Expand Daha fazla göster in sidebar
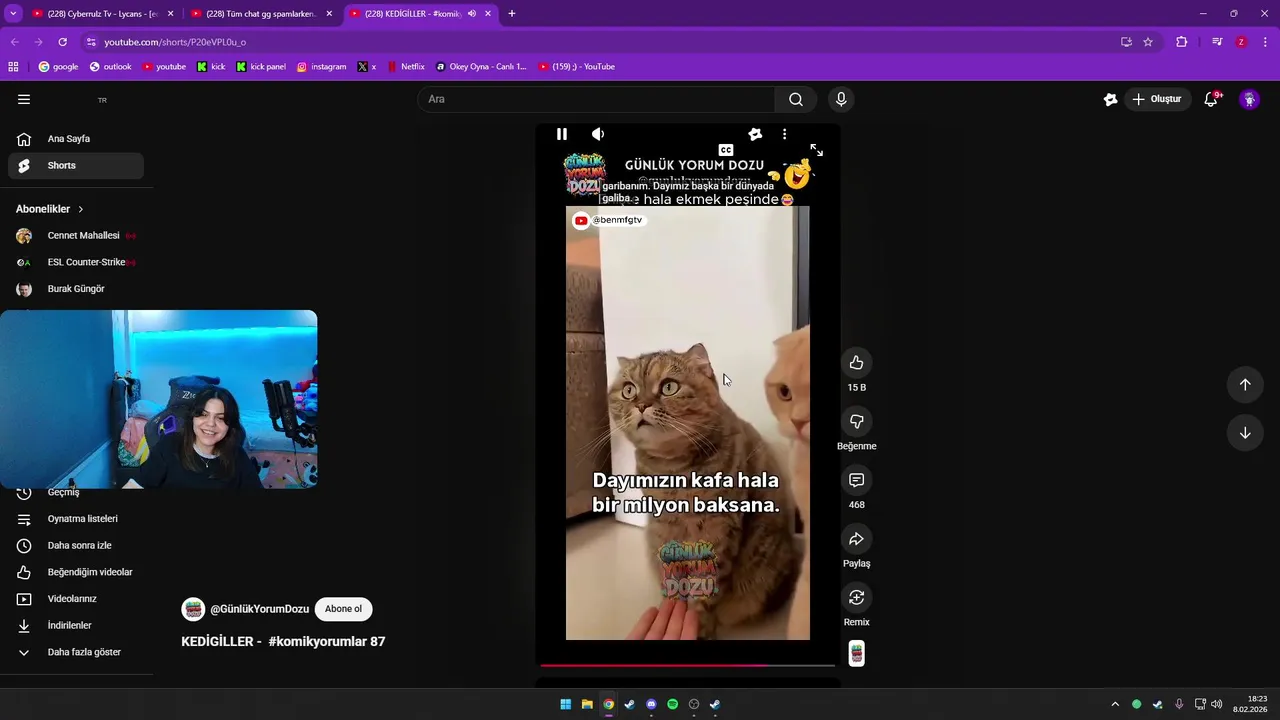The height and width of the screenshot is (720, 1280). (76, 652)
